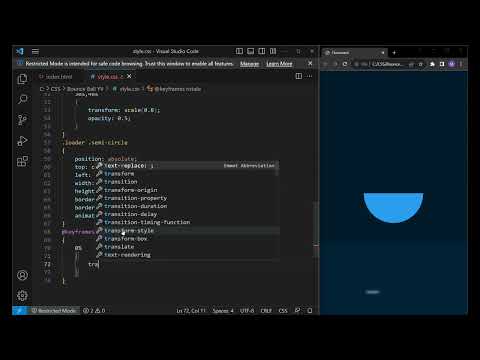Dismiss the Restricted Mode banner
The image size is (480, 360).
[310, 63]
